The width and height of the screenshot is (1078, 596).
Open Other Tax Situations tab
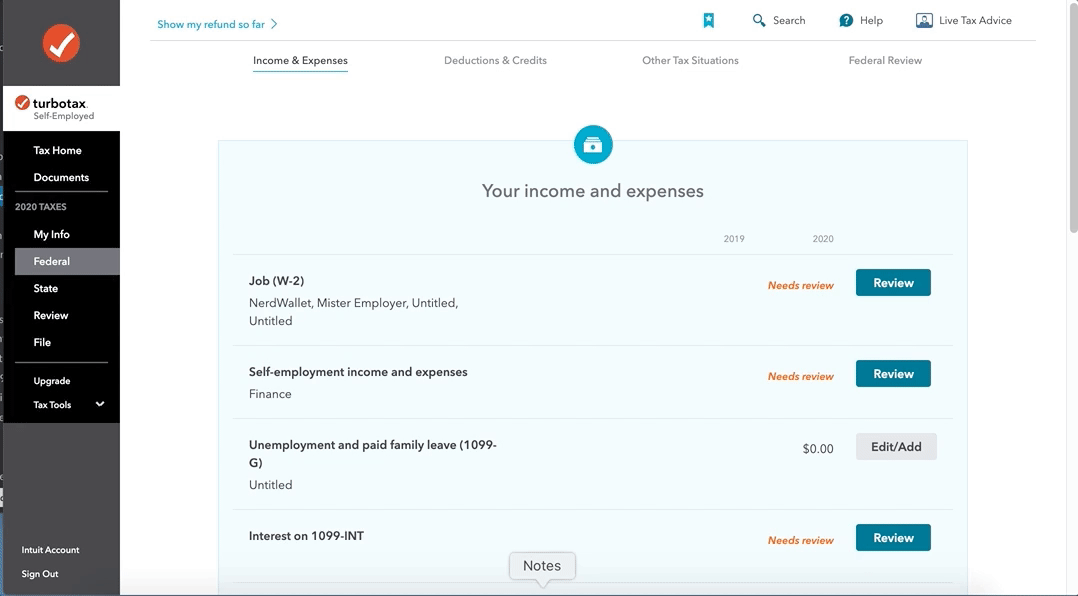(690, 60)
